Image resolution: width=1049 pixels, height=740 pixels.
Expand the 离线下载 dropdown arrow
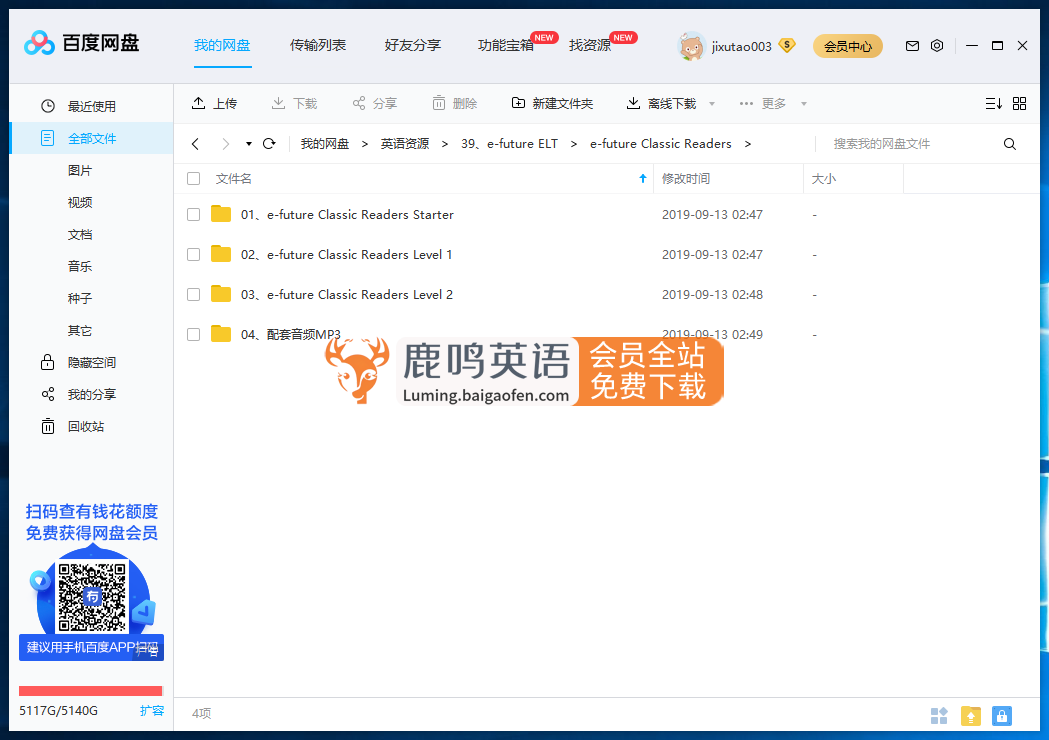(712, 104)
